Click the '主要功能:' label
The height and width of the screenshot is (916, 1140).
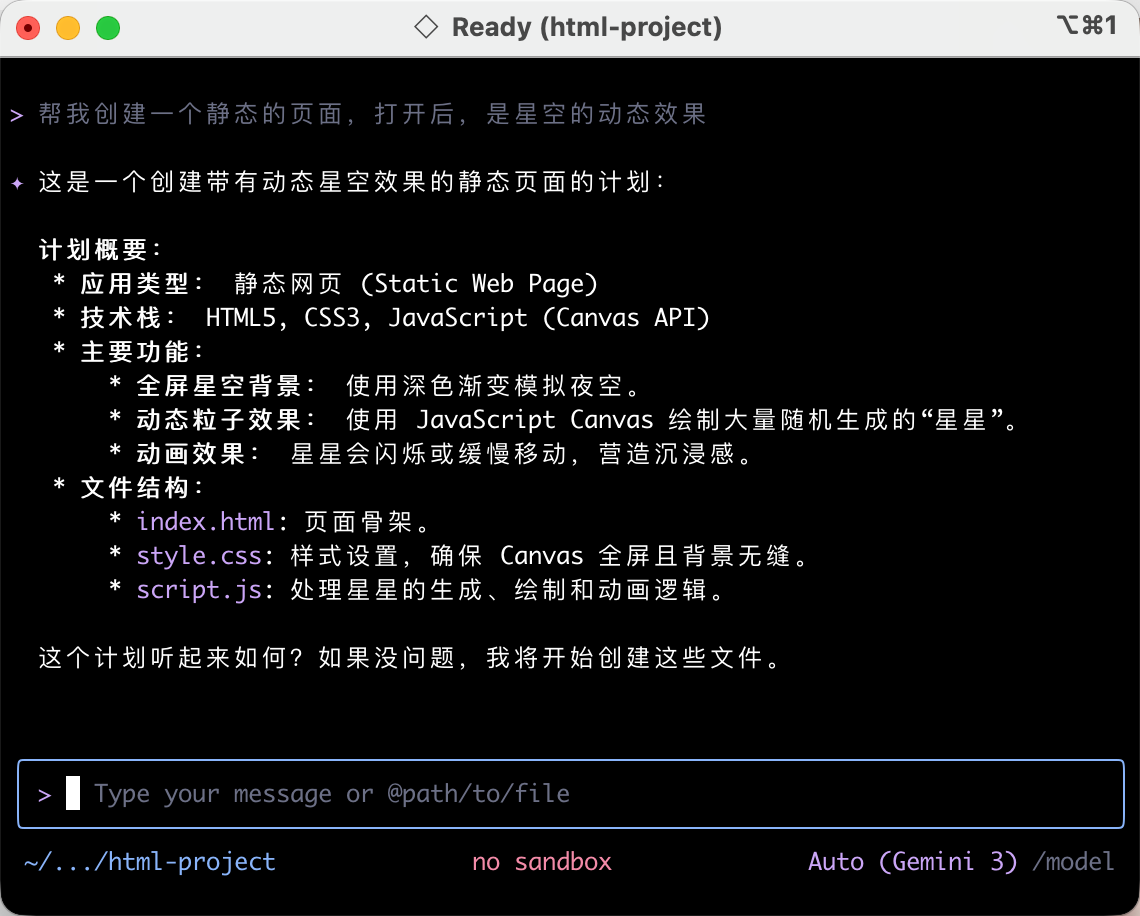click(x=140, y=352)
